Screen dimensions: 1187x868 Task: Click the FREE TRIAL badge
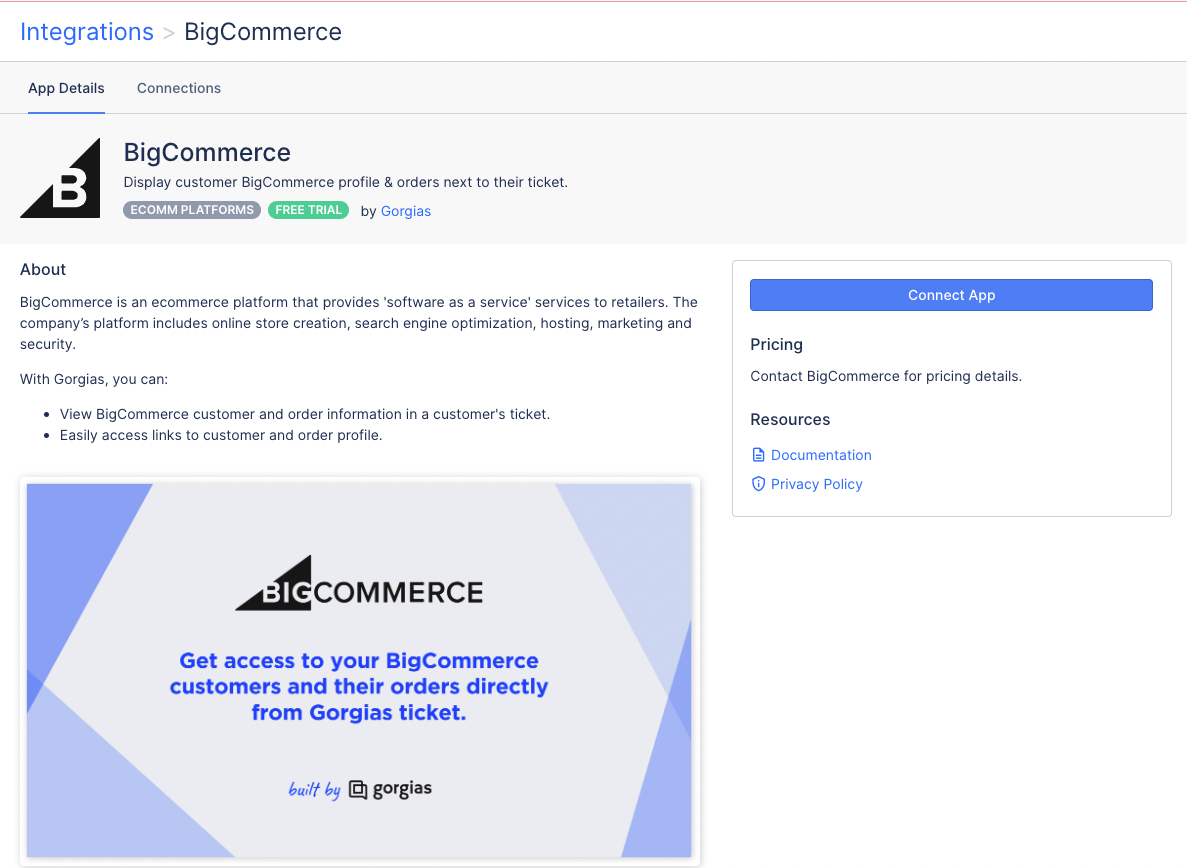308,210
